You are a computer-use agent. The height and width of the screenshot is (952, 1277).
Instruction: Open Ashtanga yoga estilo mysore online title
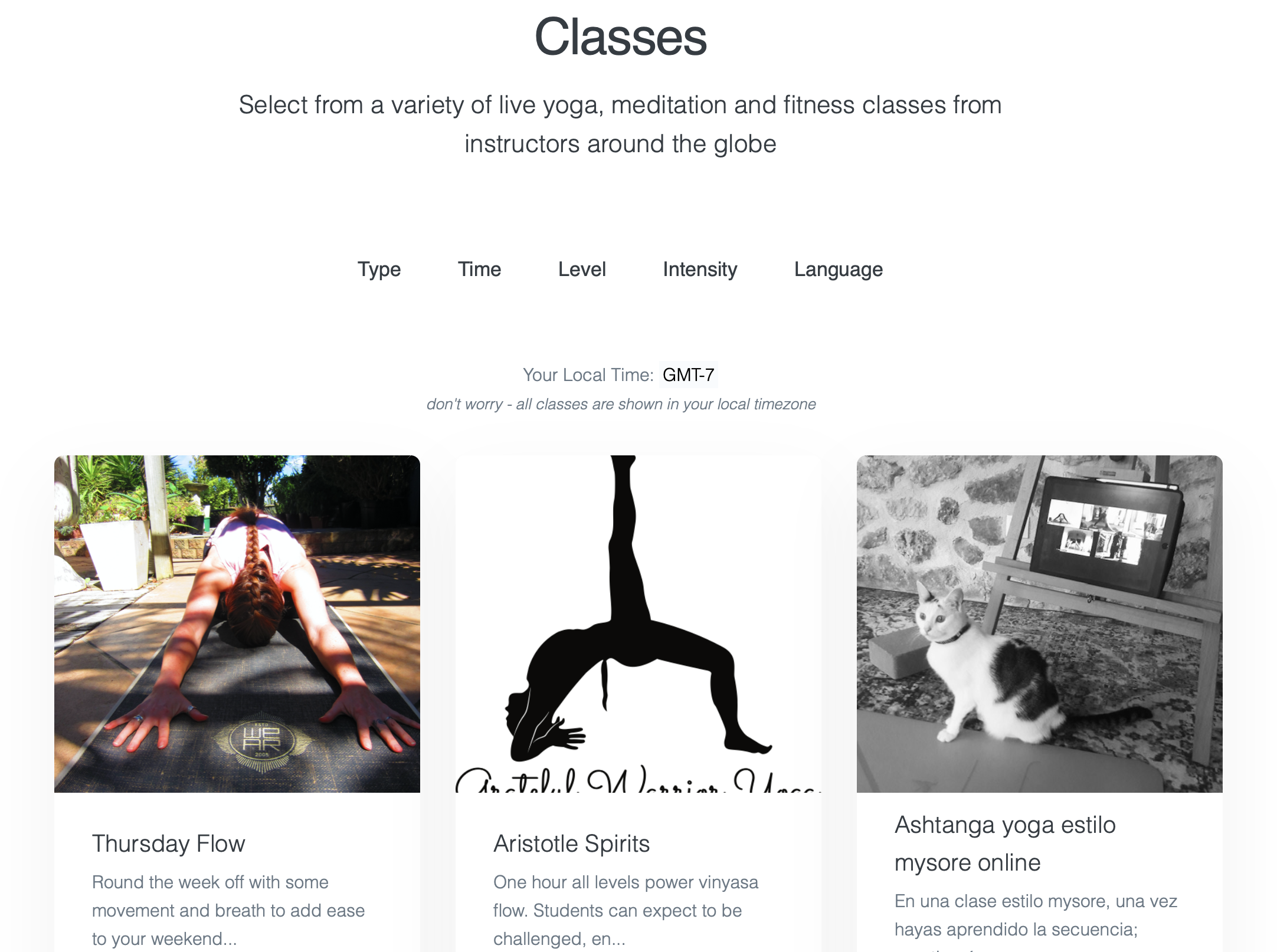click(1005, 843)
